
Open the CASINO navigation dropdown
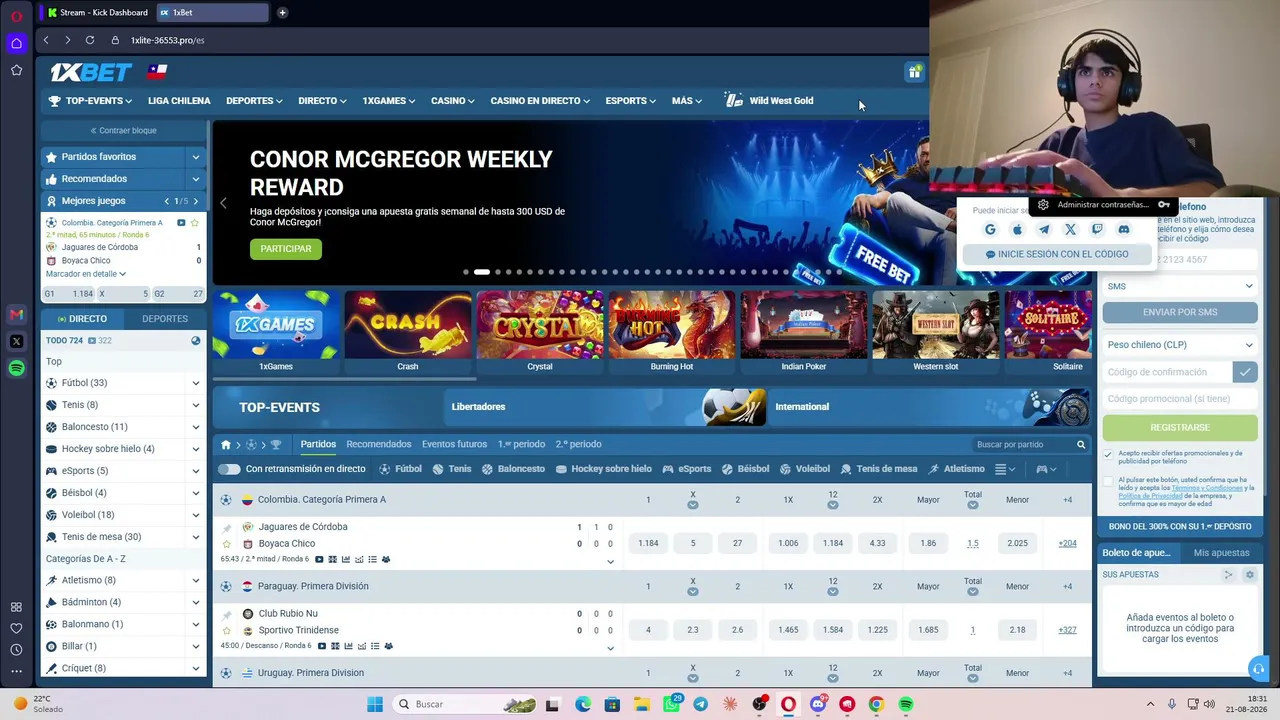point(453,101)
